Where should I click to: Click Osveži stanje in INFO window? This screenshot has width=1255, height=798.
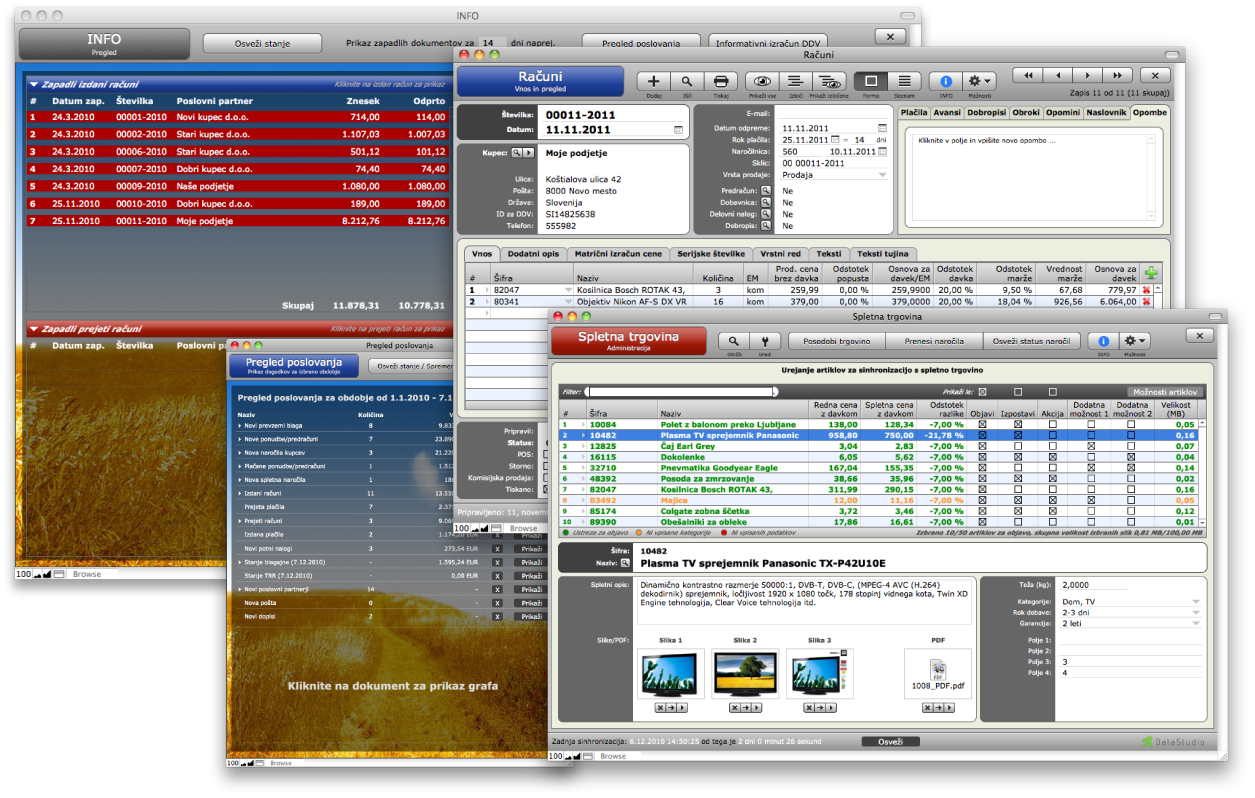point(263,43)
